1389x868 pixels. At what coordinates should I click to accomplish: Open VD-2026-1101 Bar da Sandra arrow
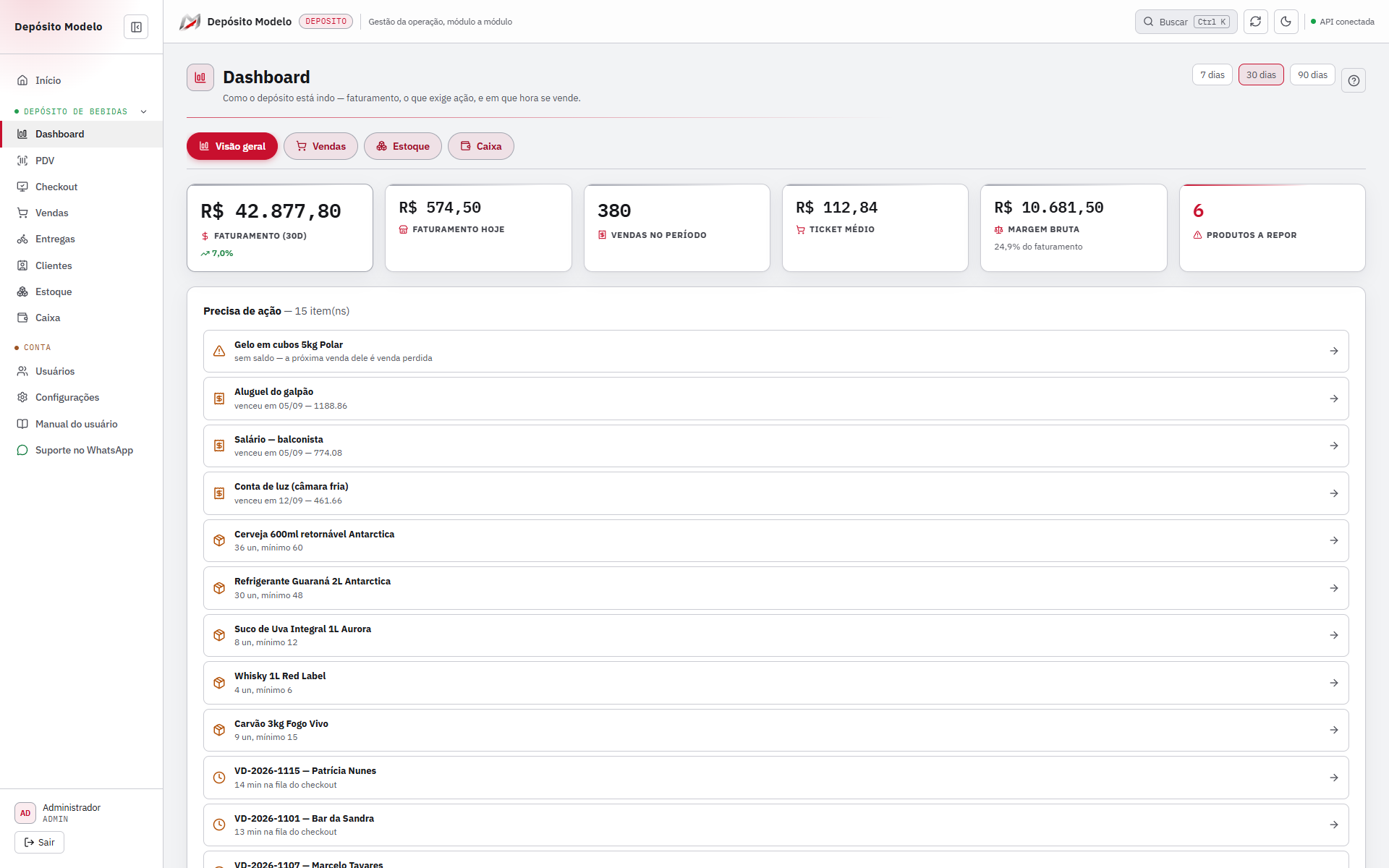tap(1334, 825)
